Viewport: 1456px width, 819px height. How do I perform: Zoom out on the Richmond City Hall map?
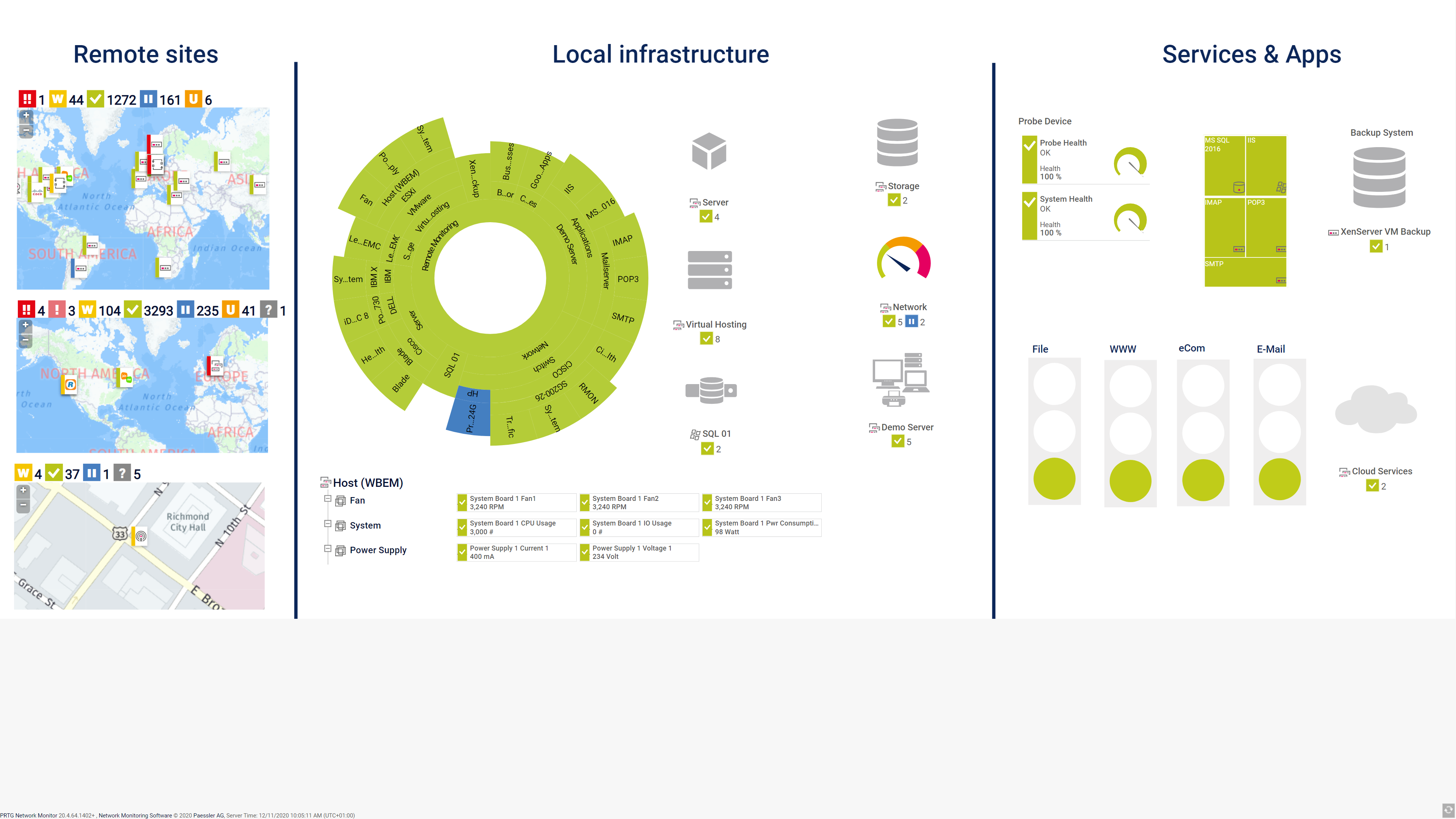pos(23,505)
